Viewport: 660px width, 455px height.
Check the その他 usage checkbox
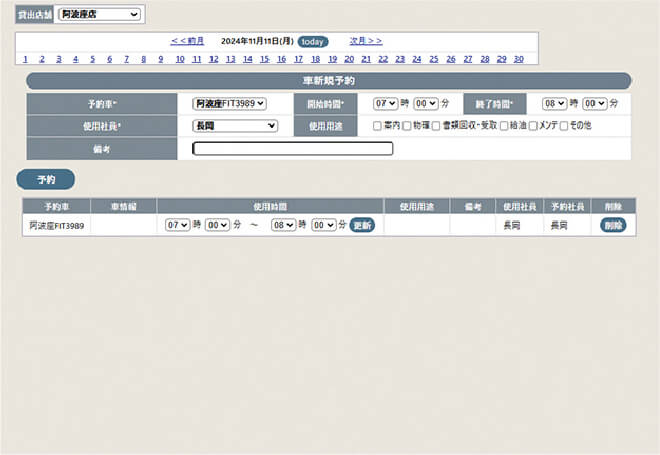point(564,126)
